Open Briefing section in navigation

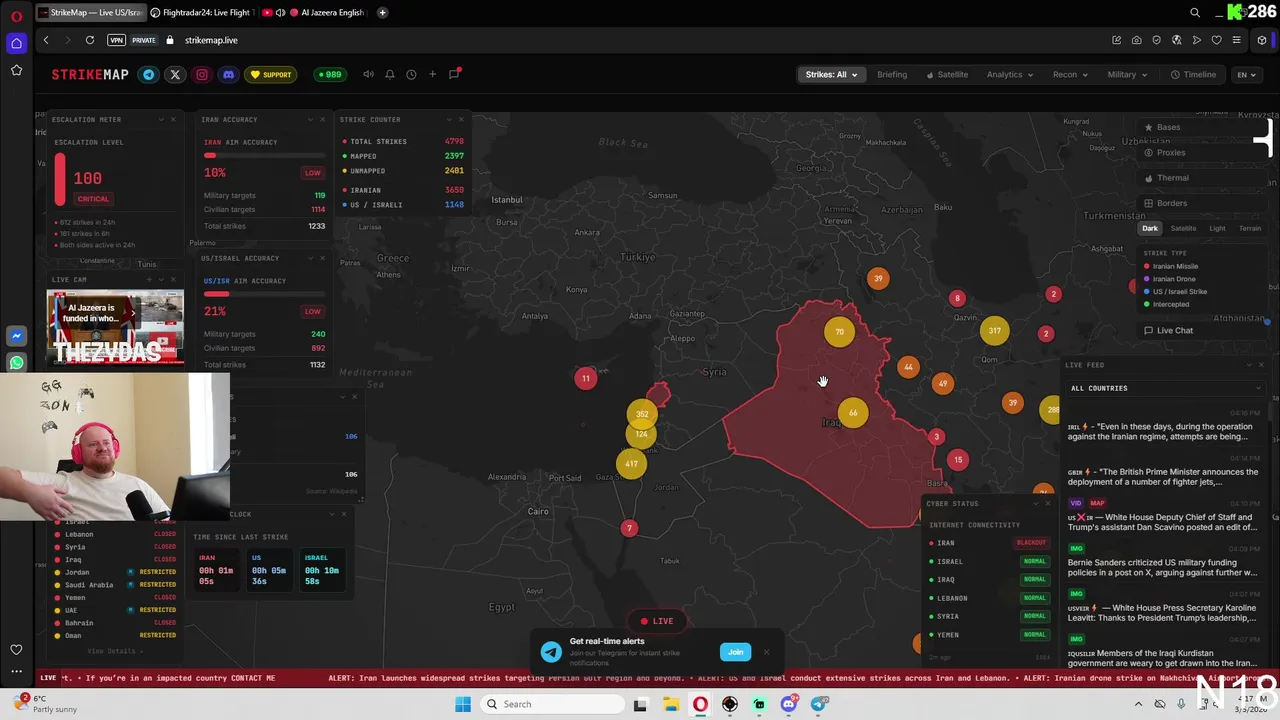coord(892,74)
